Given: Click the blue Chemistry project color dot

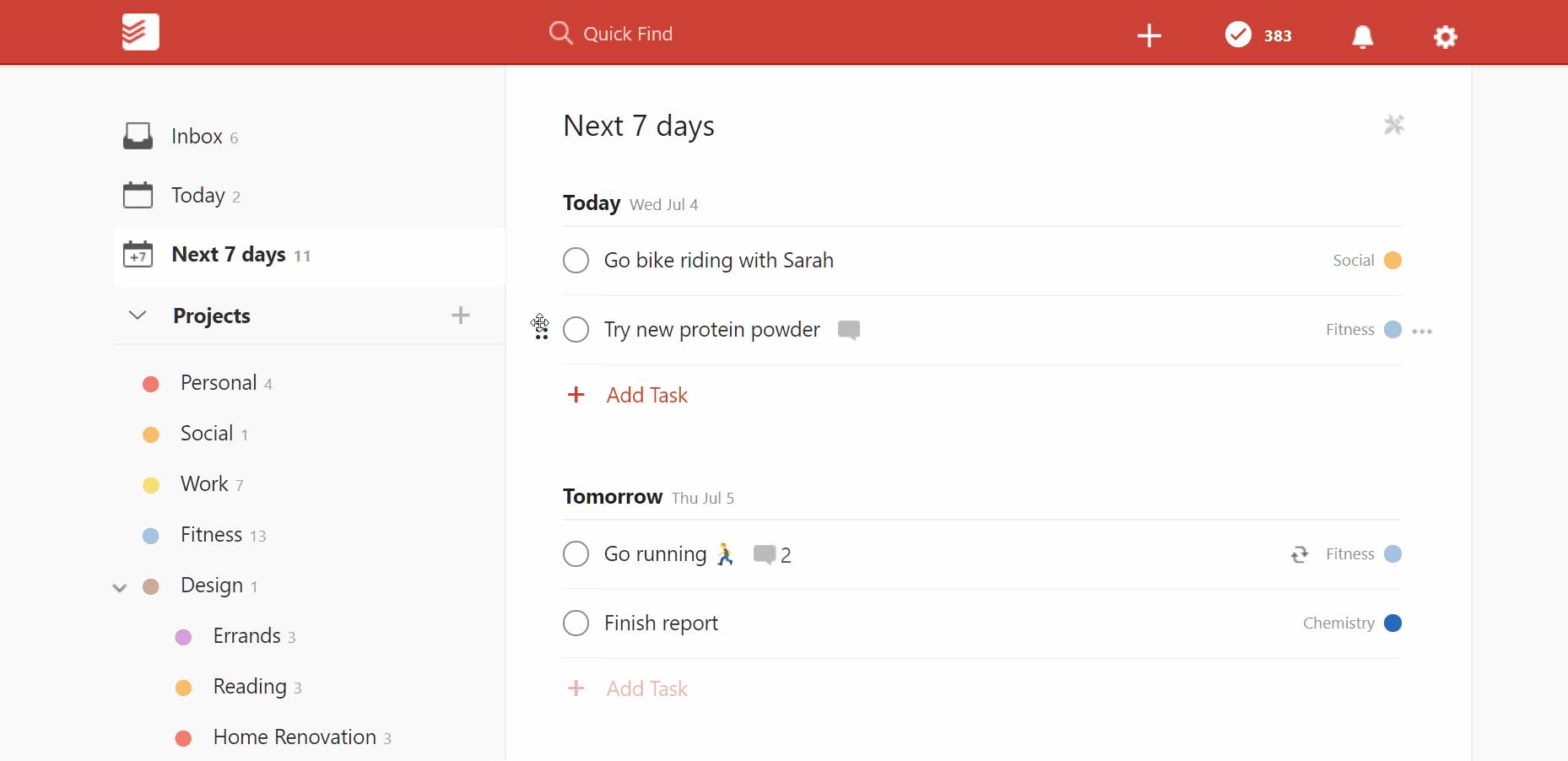Looking at the screenshot, I should point(1392,623).
